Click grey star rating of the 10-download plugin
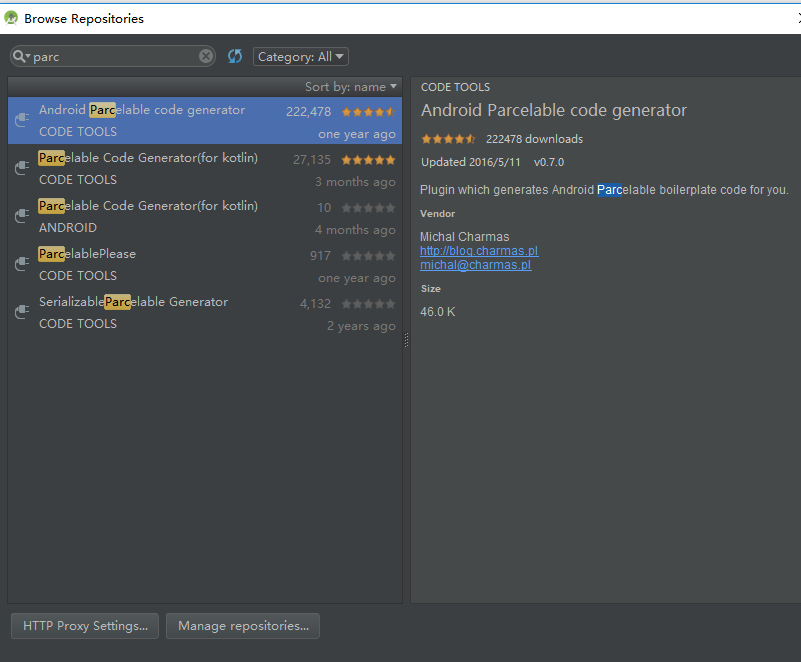This screenshot has width=801, height=662. (x=368, y=208)
